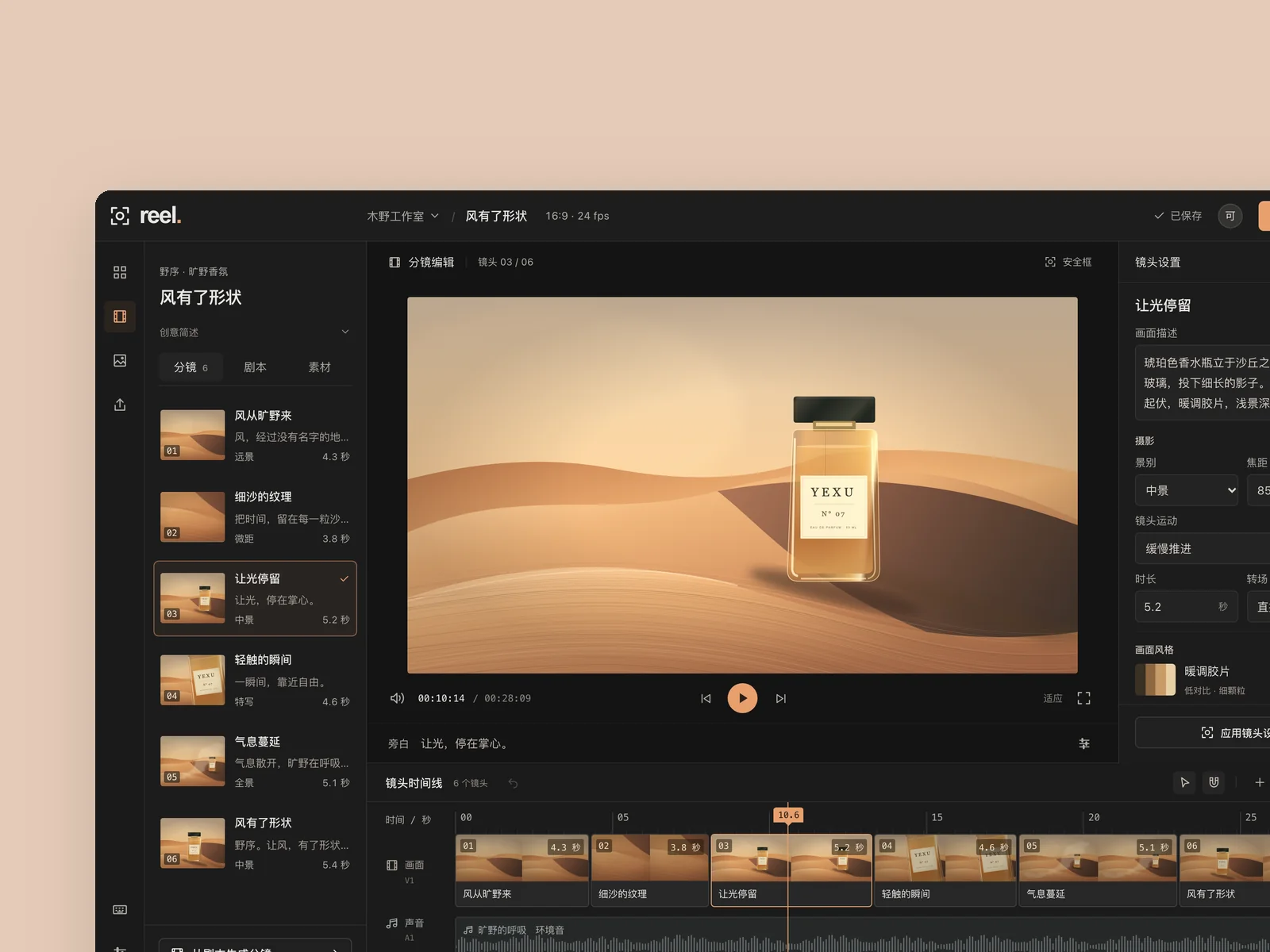Expand the 创意简述 section
1270x952 pixels.
(x=255, y=332)
